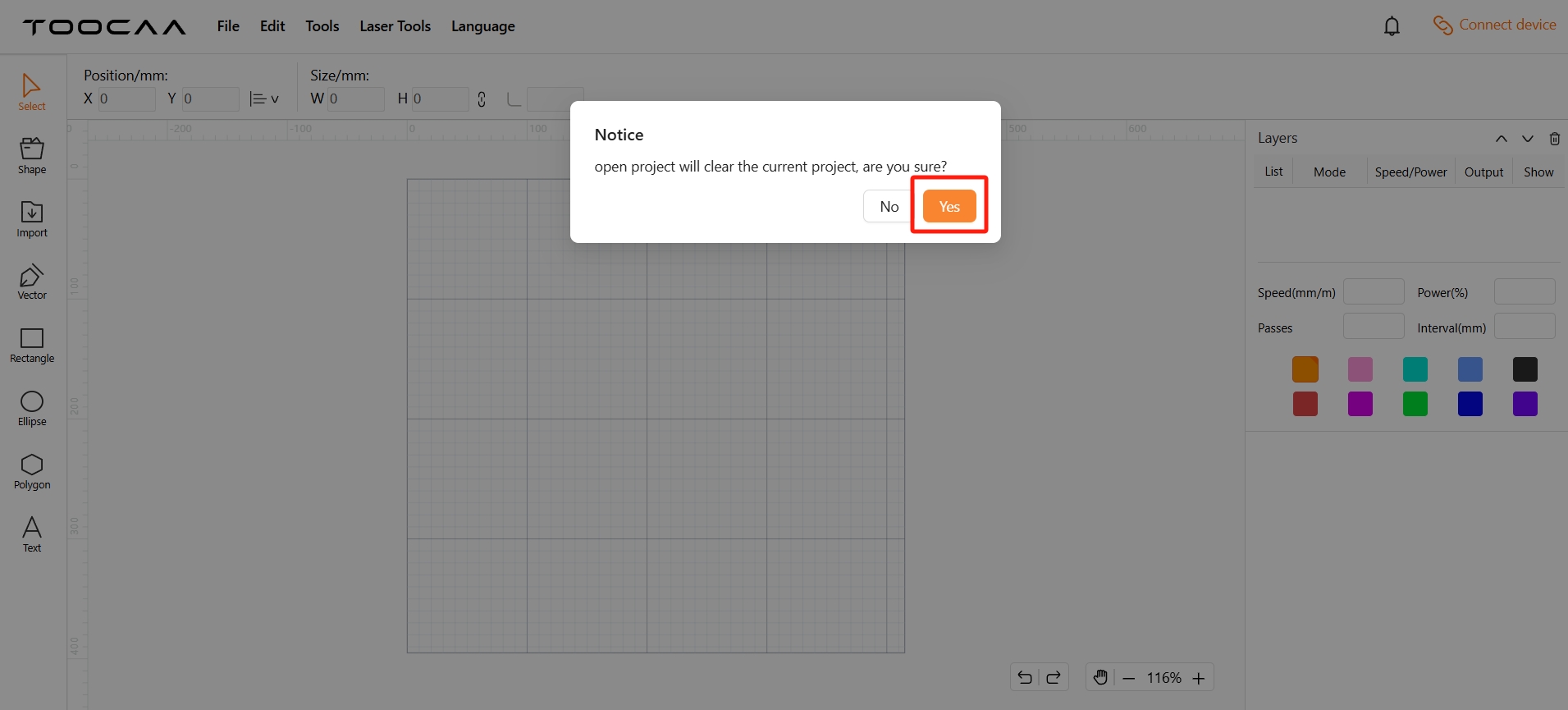Pick the dark blue layer color
This screenshot has width=1568, height=710.
click(1470, 404)
